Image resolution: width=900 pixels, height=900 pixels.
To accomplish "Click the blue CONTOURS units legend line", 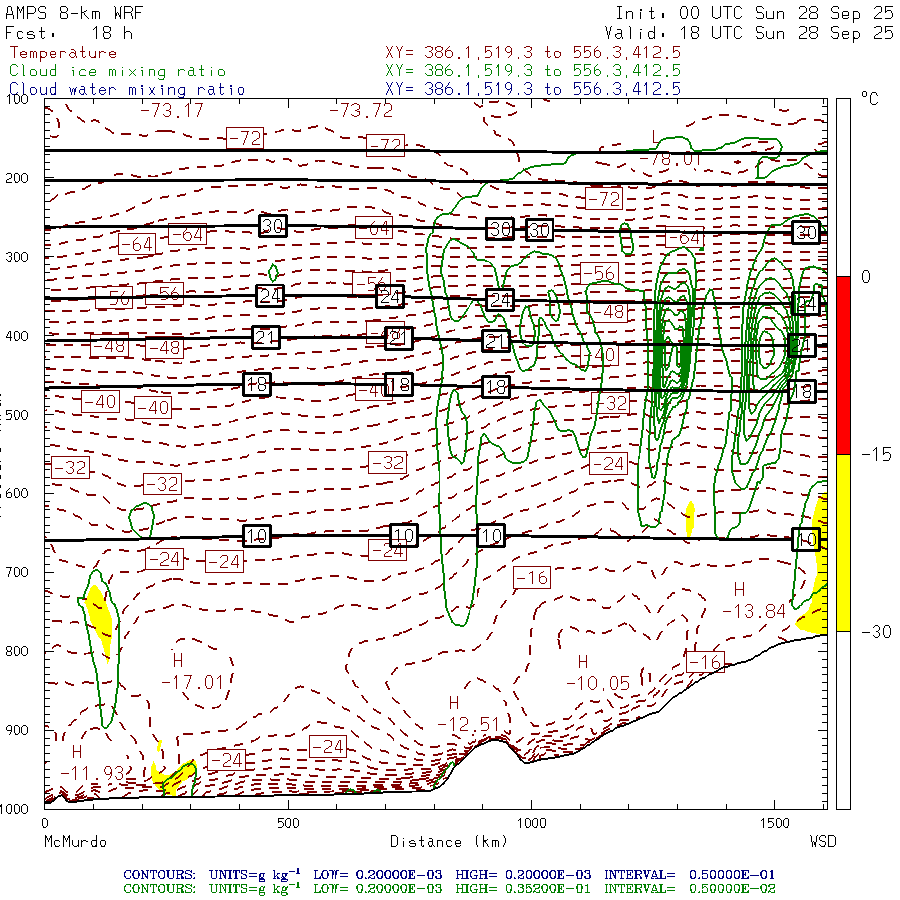I will 449,875.
